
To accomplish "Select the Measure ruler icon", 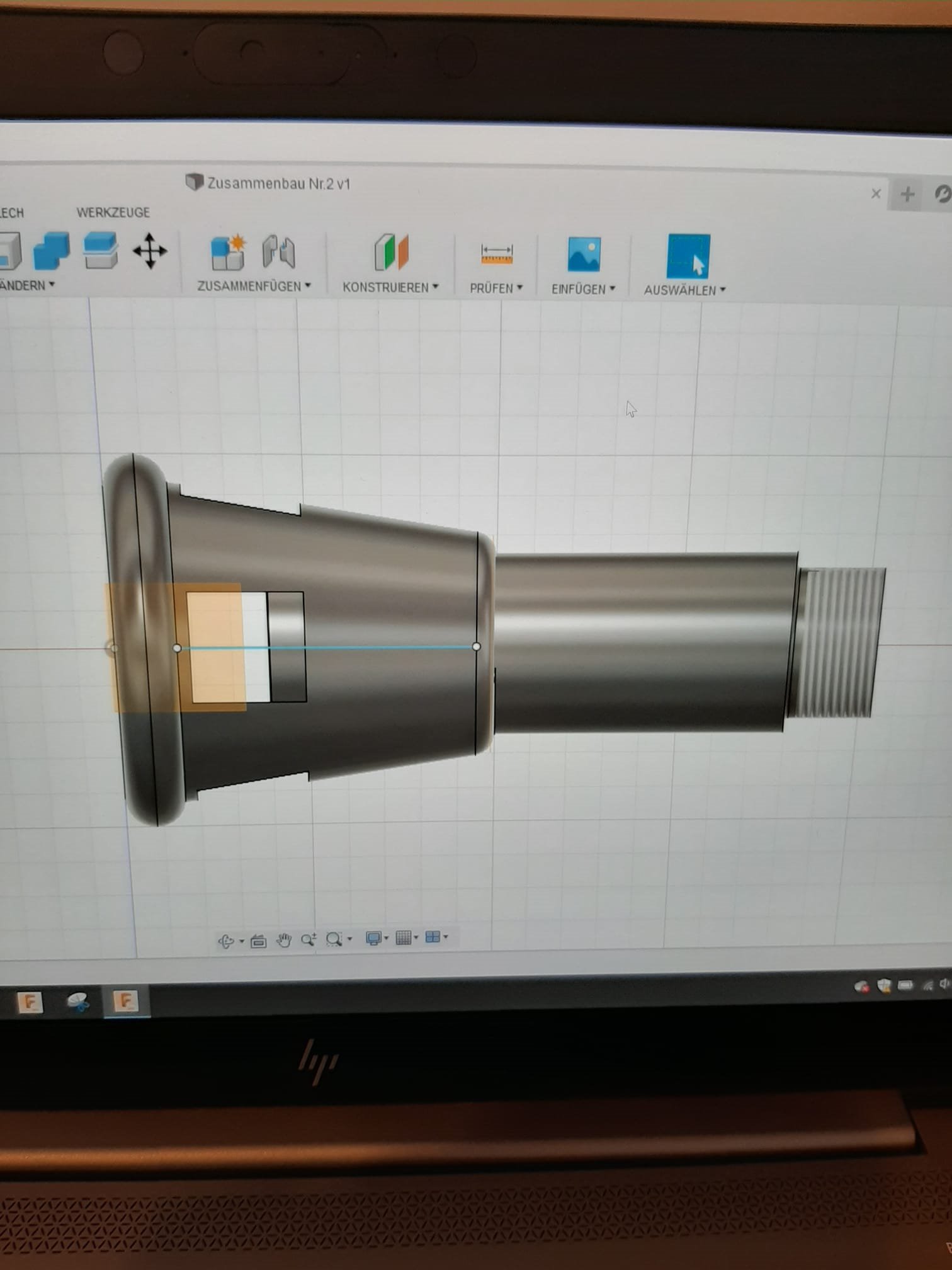I will point(497,254).
